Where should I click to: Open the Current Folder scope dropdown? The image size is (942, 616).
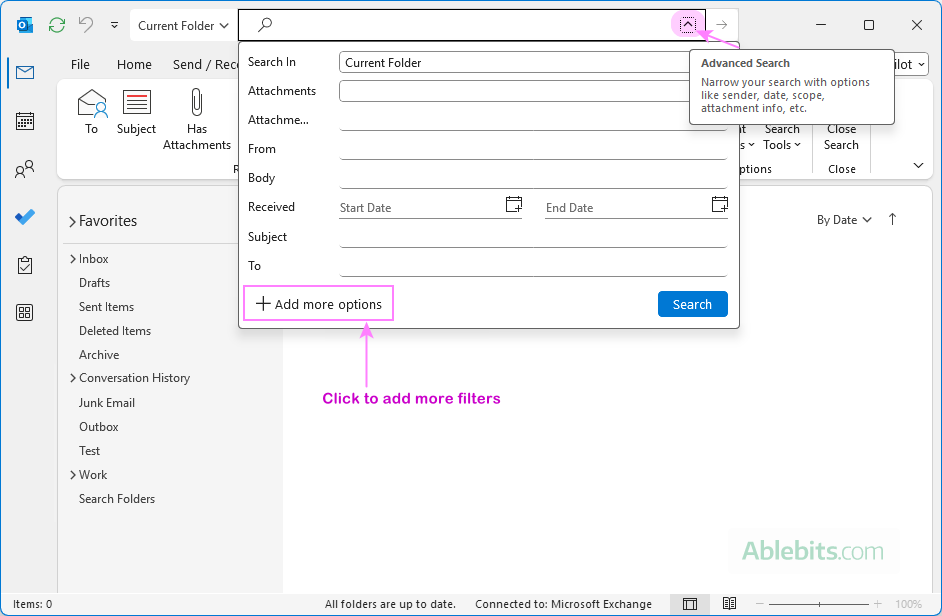coord(183,26)
